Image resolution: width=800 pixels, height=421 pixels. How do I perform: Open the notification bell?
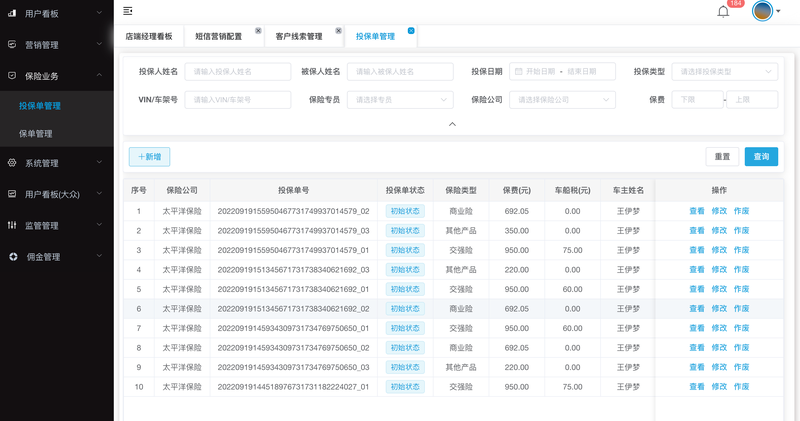tap(723, 12)
